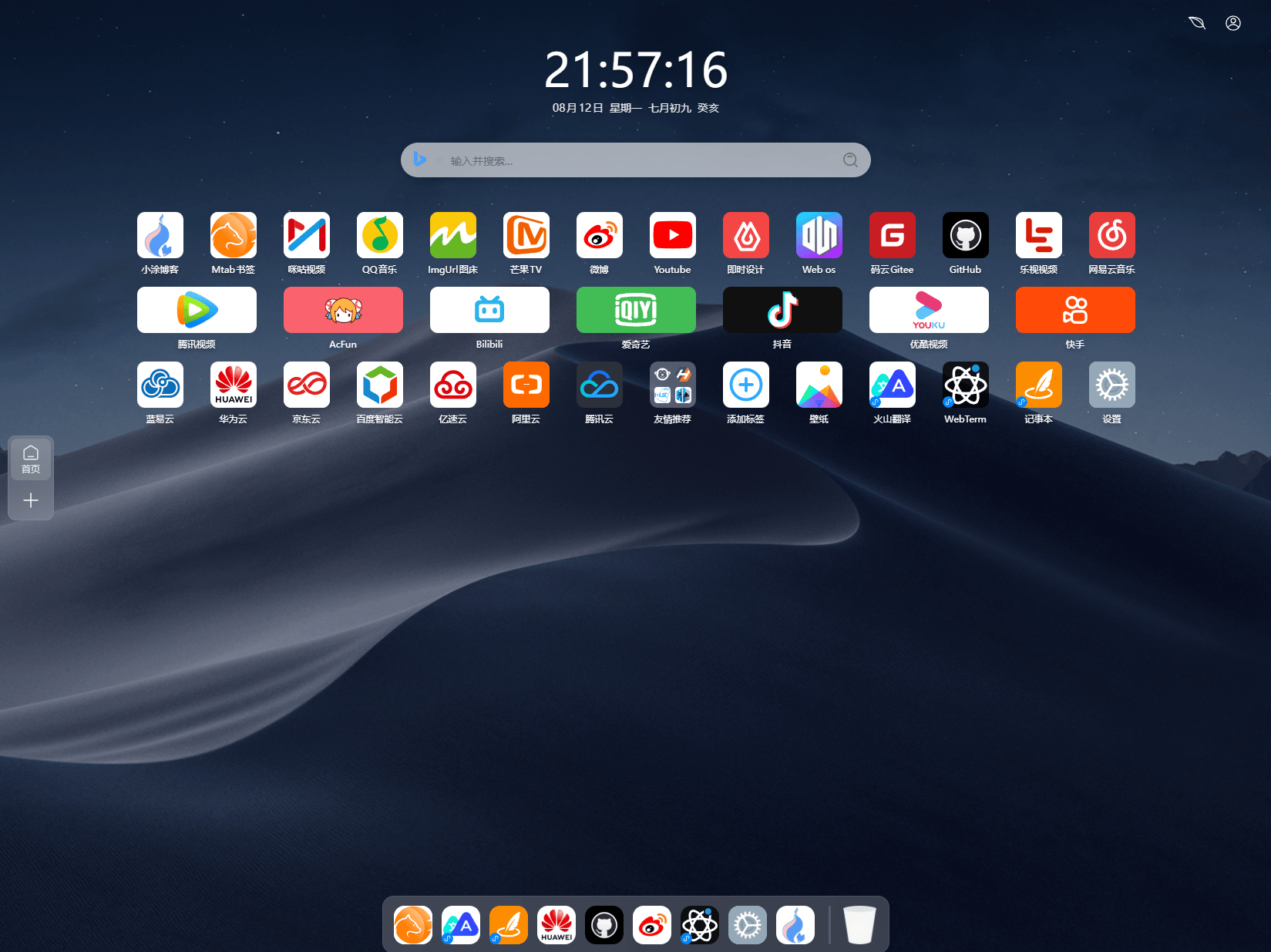Screen dimensions: 1271x952
Task: Open the GitHub grid icon
Action: click(966, 235)
